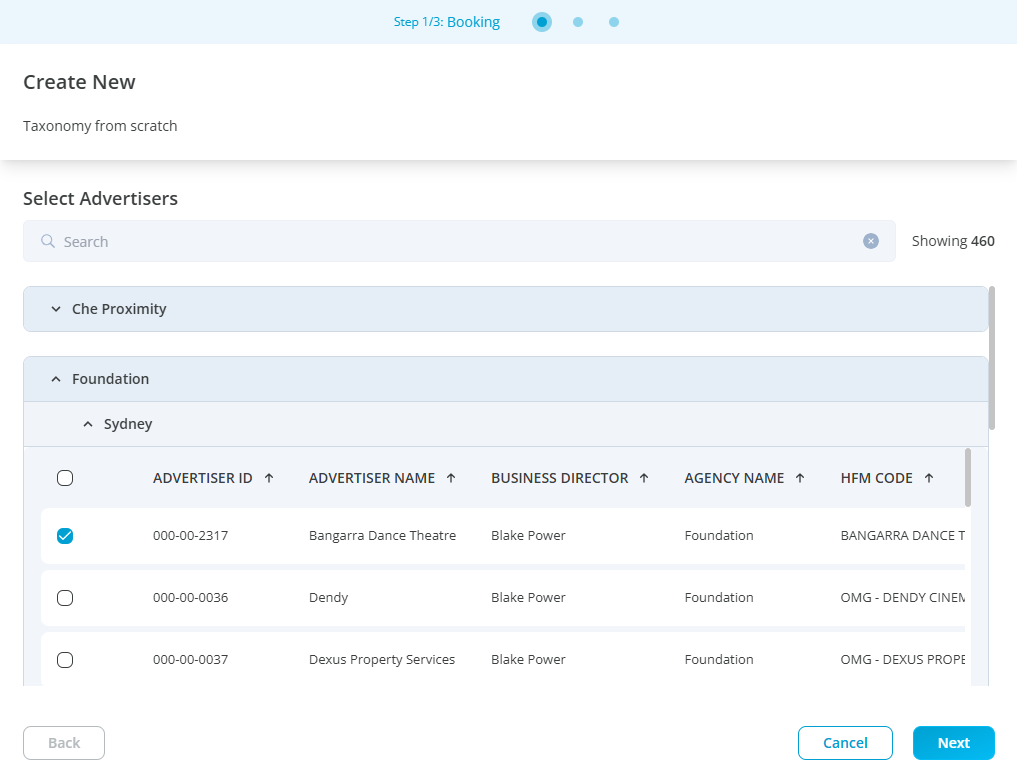Sort by Advertiser Name arrow icon

coord(451,478)
